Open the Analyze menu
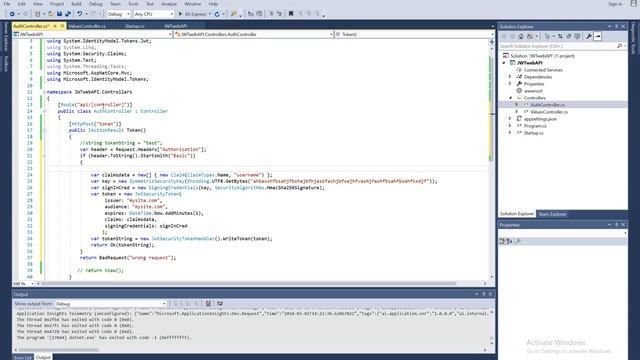This screenshot has height=360, width=640. click(169, 4)
